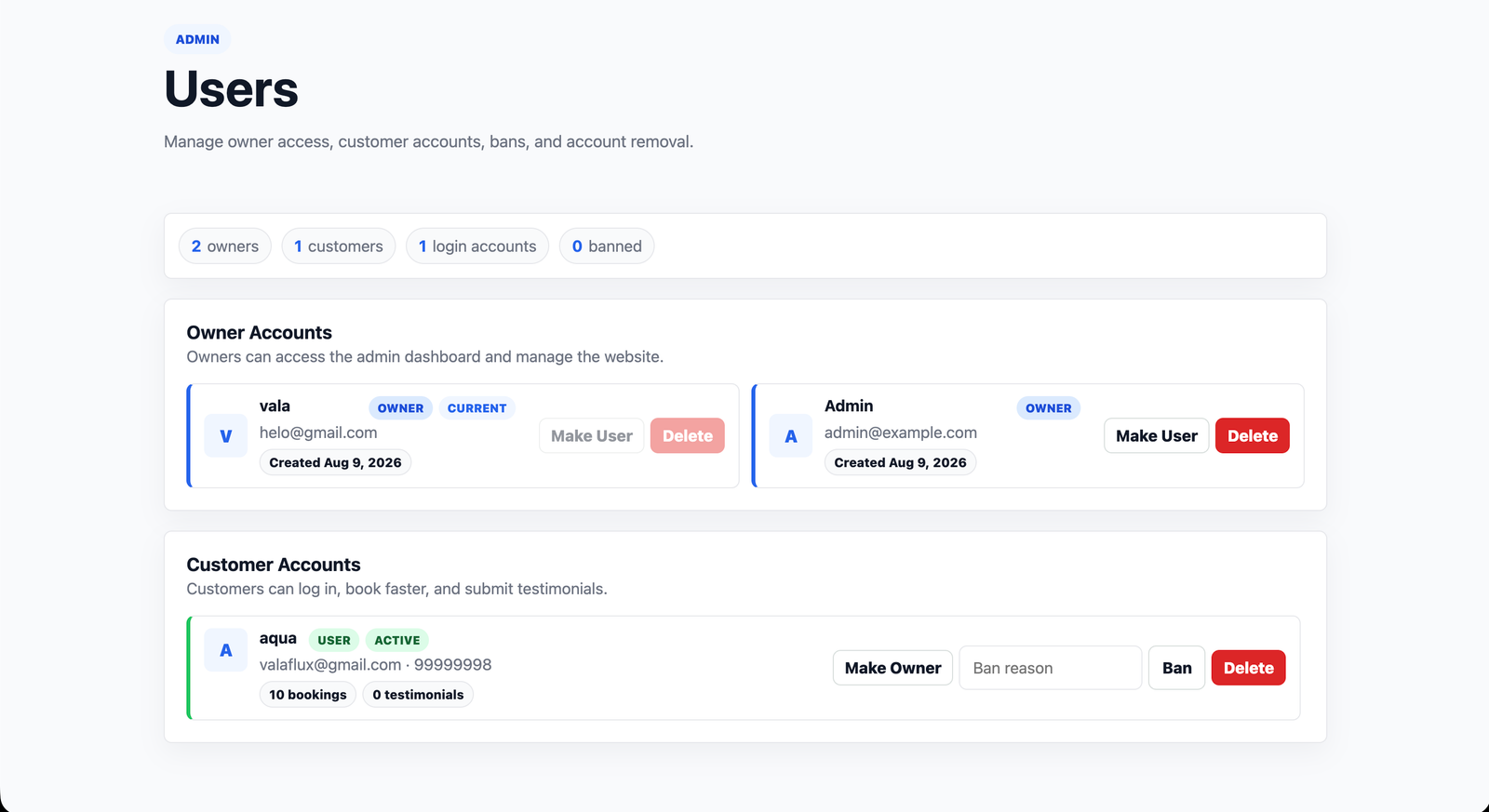Click the 0 banned summary chip
Image resolution: width=1489 pixels, height=812 pixels.
click(x=607, y=246)
